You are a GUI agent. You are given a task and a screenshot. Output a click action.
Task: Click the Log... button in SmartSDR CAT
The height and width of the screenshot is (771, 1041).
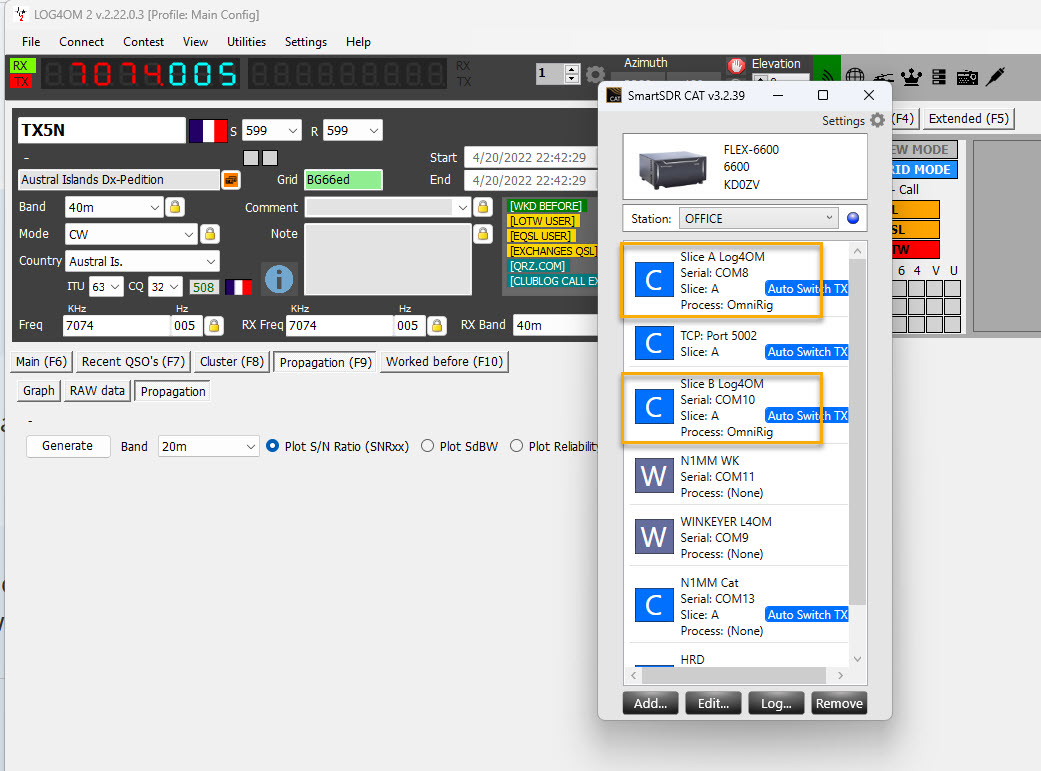point(776,703)
